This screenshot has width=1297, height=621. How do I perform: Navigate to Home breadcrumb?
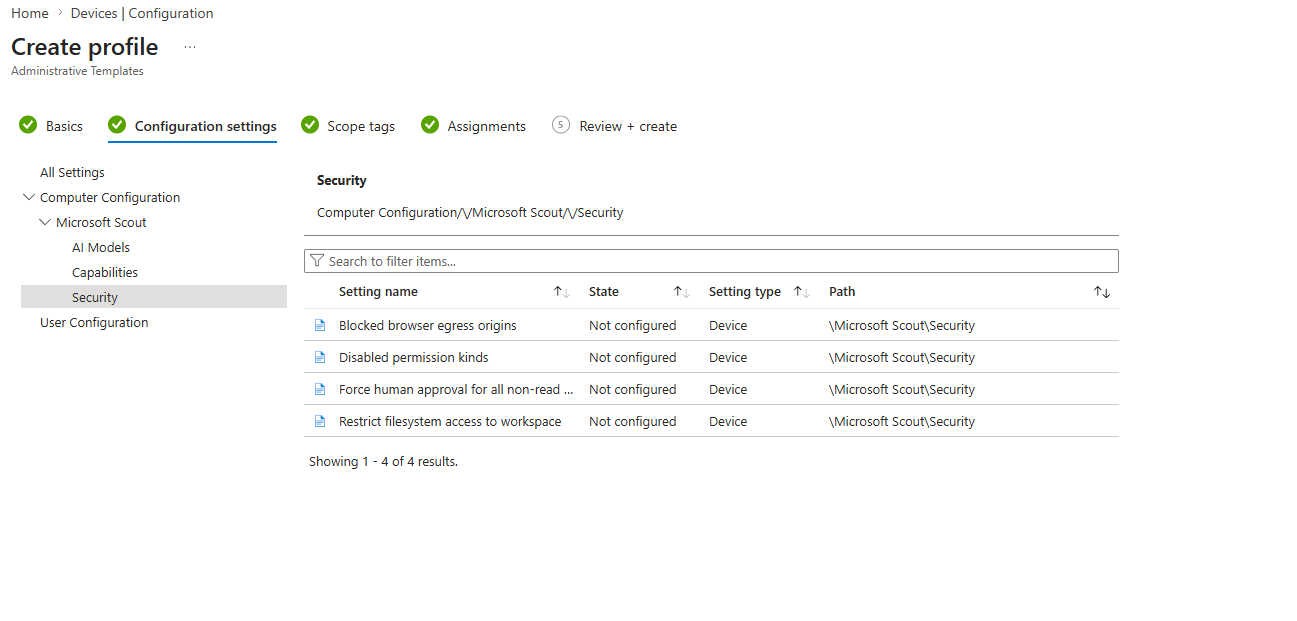tap(30, 13)
